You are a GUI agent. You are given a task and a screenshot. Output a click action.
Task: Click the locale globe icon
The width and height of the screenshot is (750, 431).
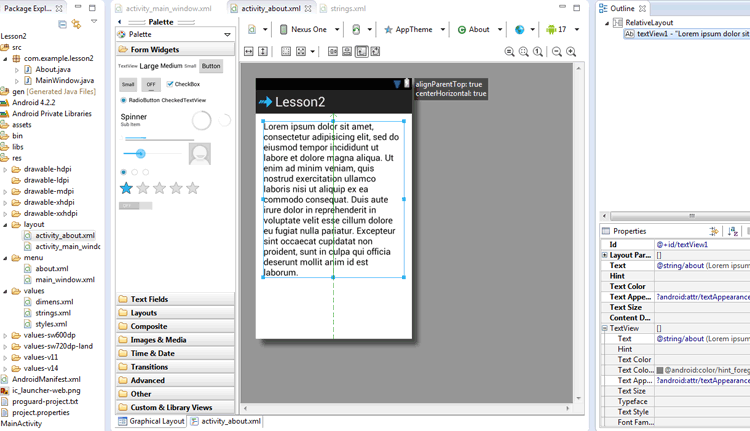click(x=519, y=30)
